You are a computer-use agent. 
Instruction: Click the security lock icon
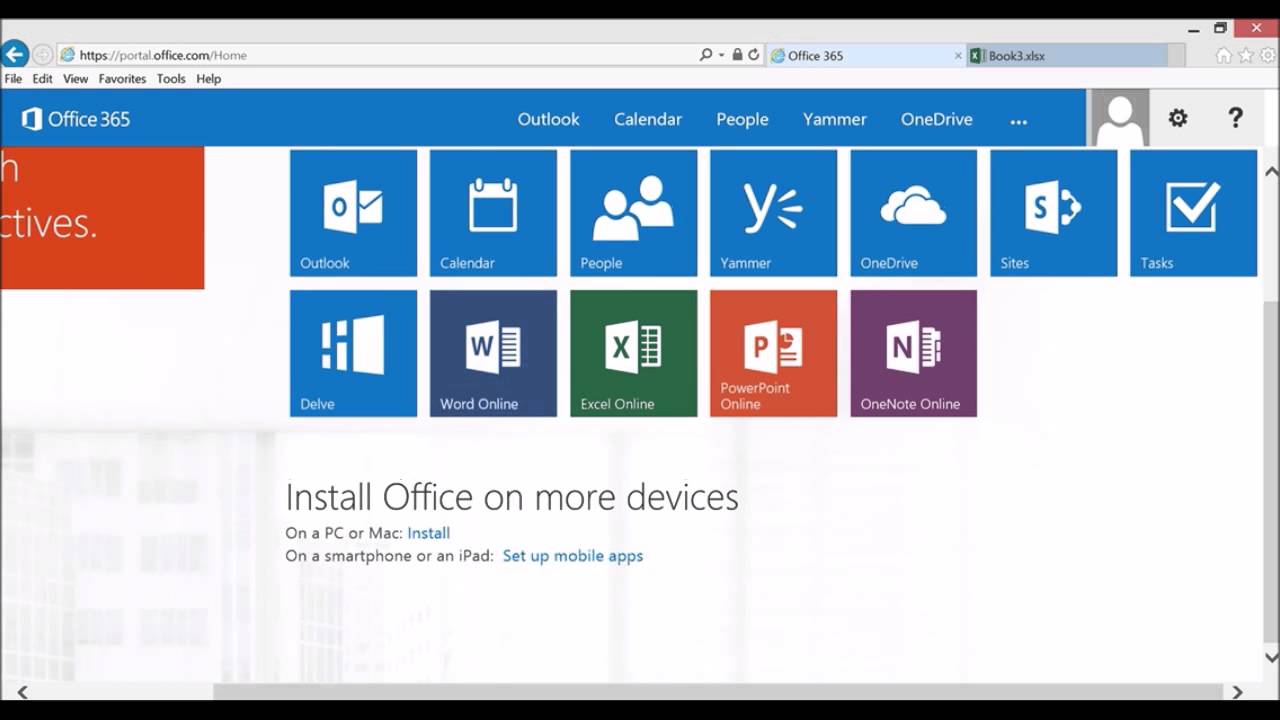[x=737, y=55]
